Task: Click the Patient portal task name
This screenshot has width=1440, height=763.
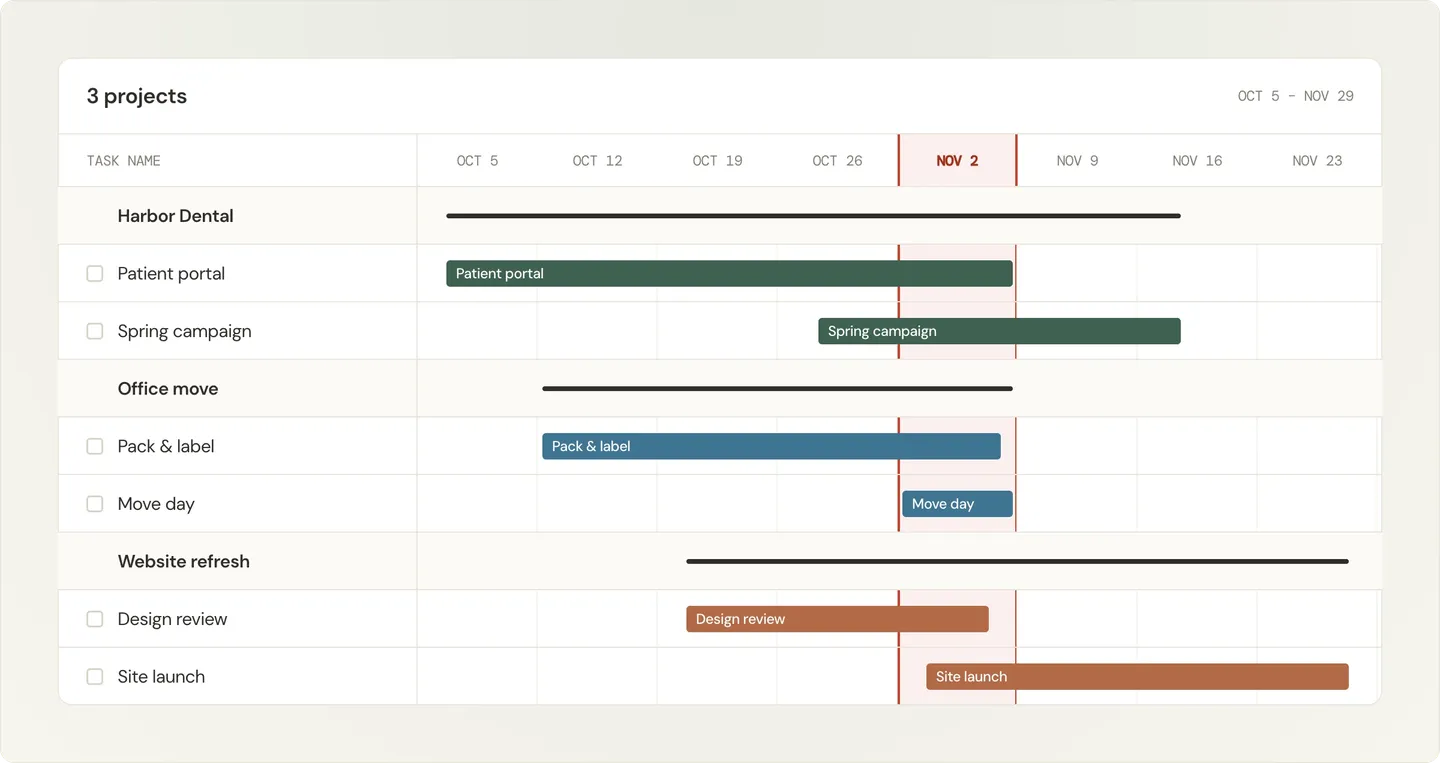Action: [171, 274]
